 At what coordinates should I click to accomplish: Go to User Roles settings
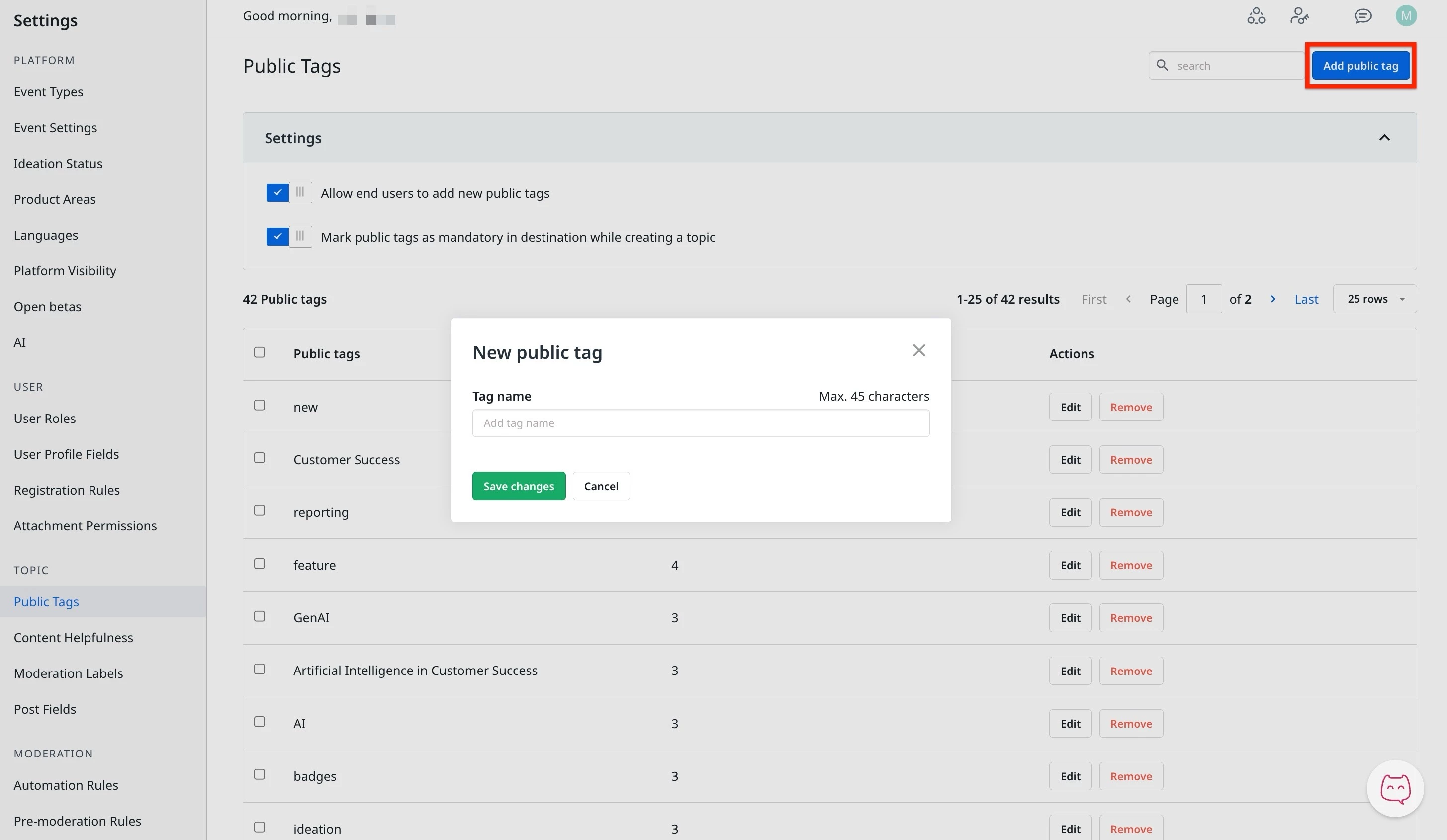[x=45, y=419]
